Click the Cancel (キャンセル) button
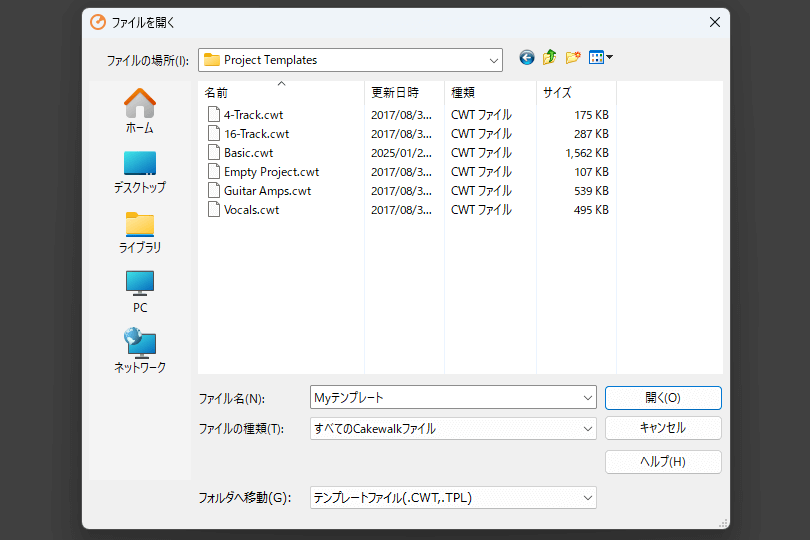The image size is (810, 540). coord(663,428)
